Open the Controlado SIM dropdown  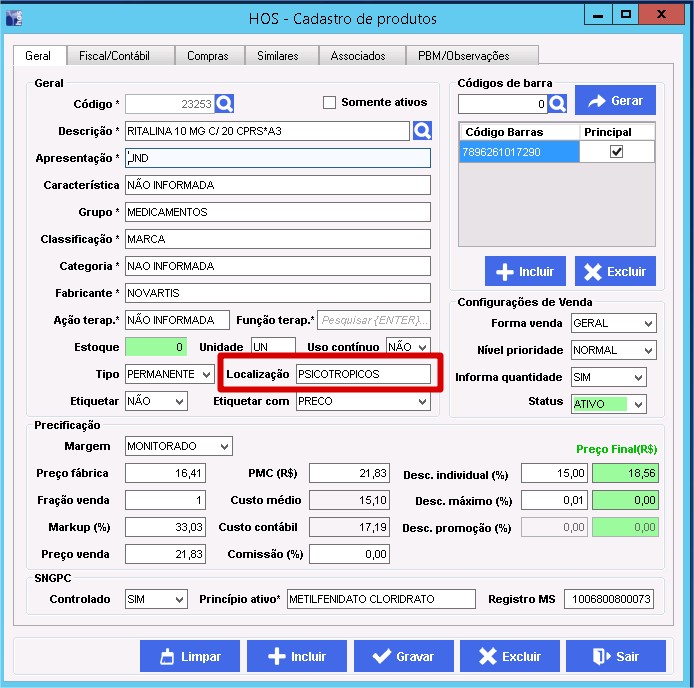[179, 599]
